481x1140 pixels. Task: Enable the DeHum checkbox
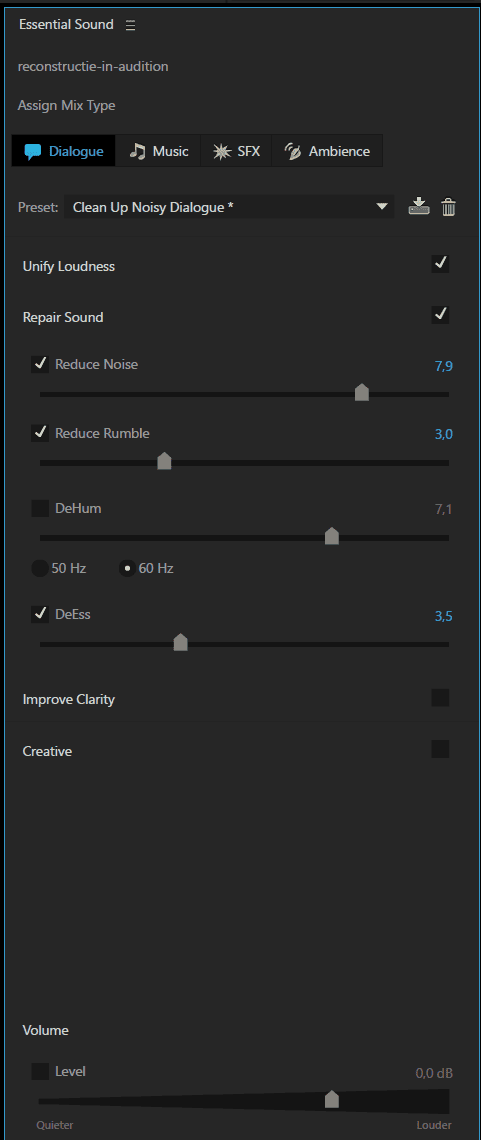pos(40,508)
